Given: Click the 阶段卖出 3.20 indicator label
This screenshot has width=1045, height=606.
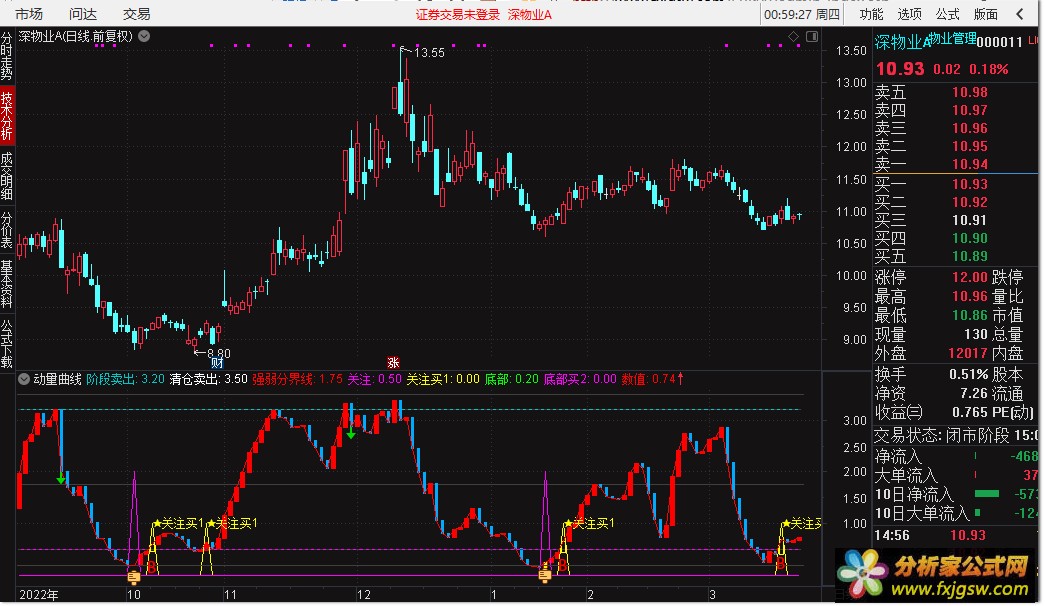Looking at the screenshot, I should point(125,379).
